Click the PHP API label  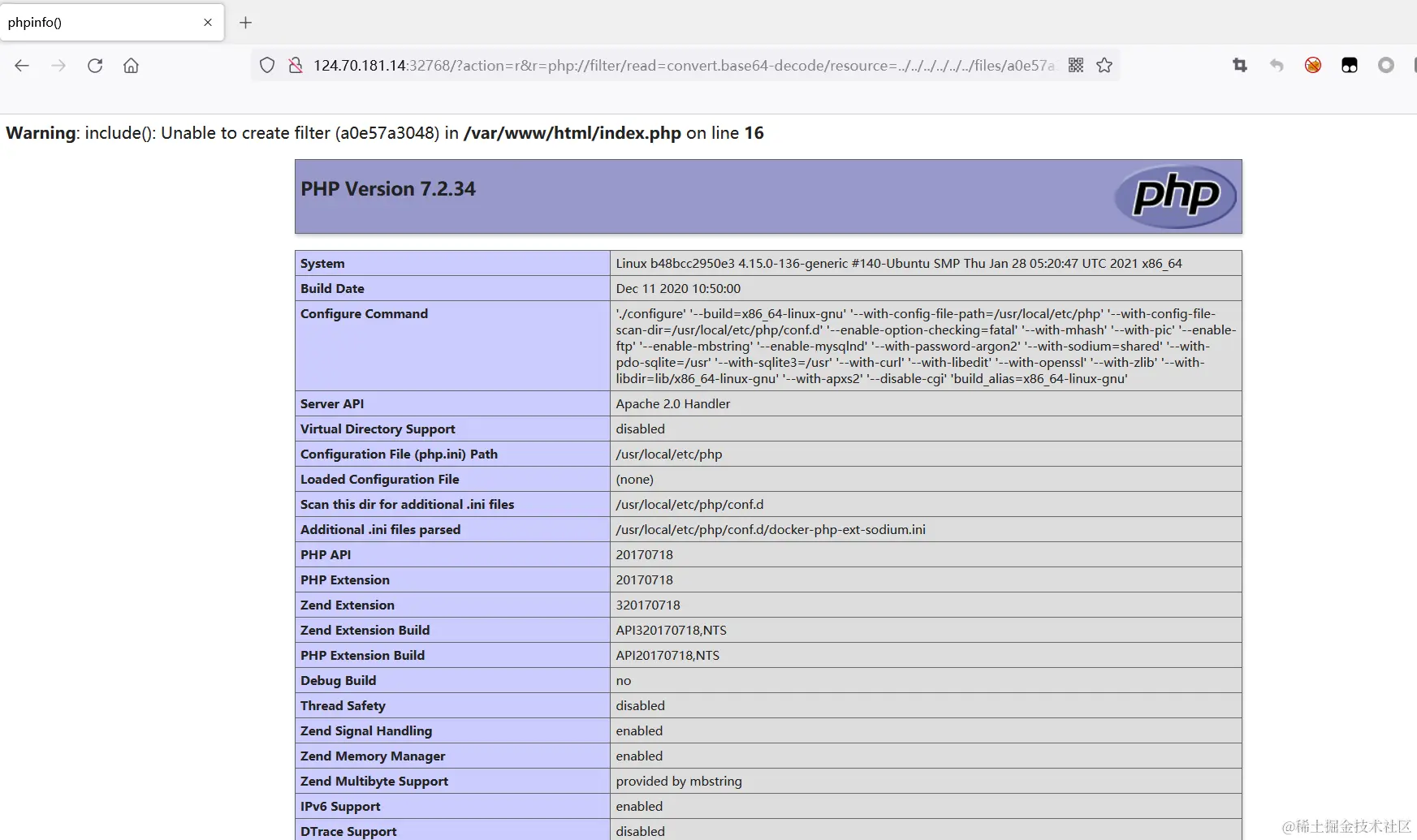[x=326, y=555]
